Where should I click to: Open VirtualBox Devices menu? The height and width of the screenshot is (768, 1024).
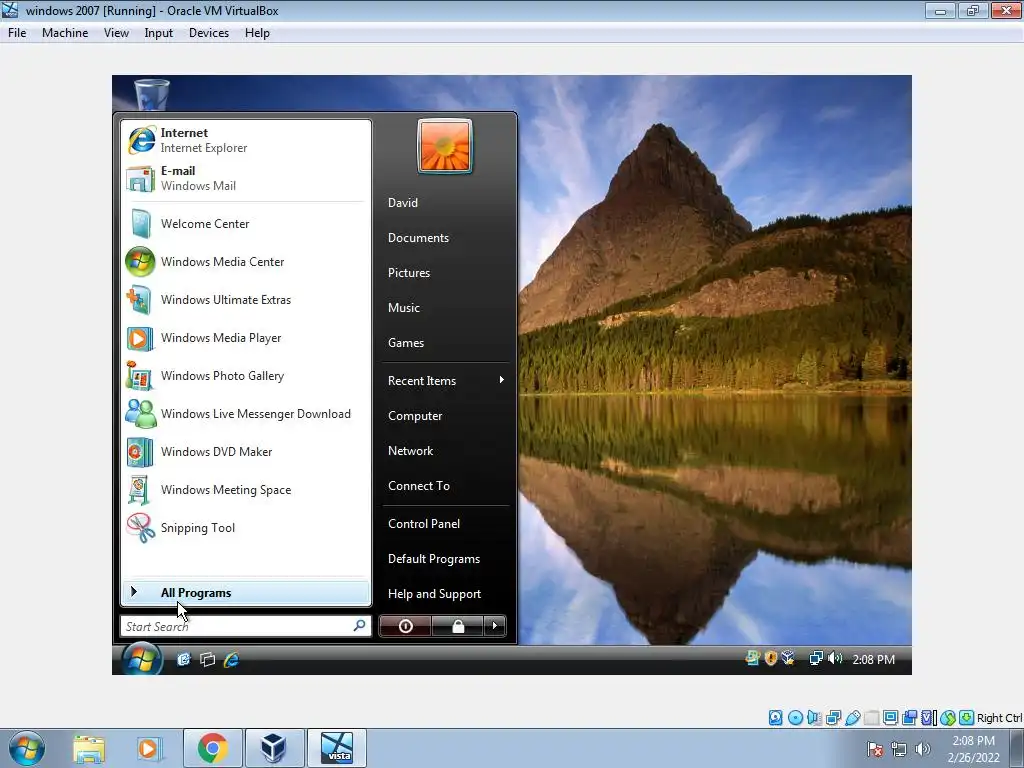tap(209, 33)
